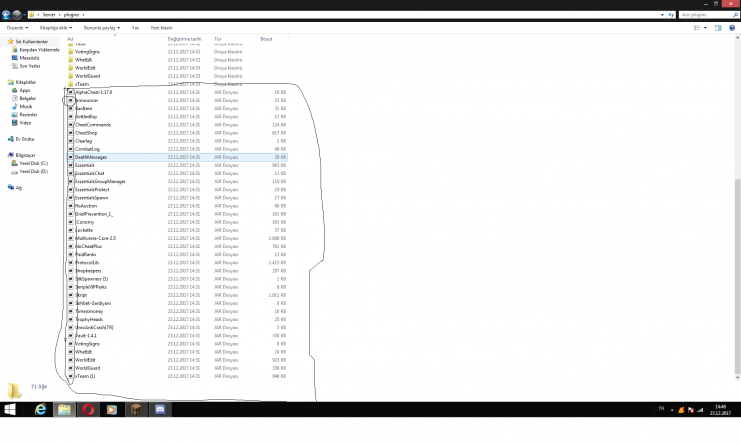Screen dimensions: 741x445
Task: Open the Windows Start button
Action: point(9,410)
